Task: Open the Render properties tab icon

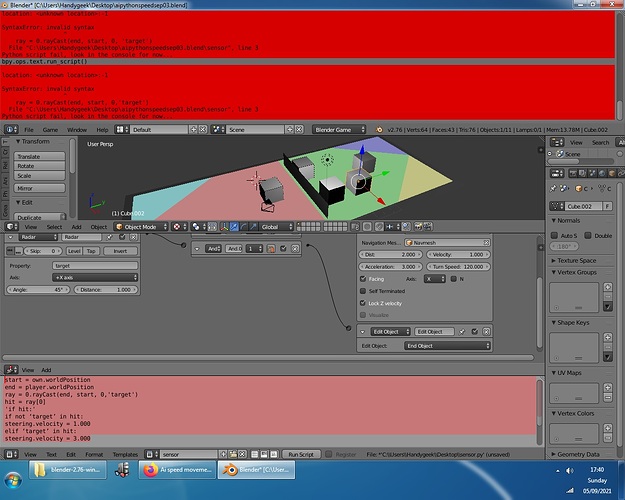Action: pyautogui.click(x=573, y=173)
